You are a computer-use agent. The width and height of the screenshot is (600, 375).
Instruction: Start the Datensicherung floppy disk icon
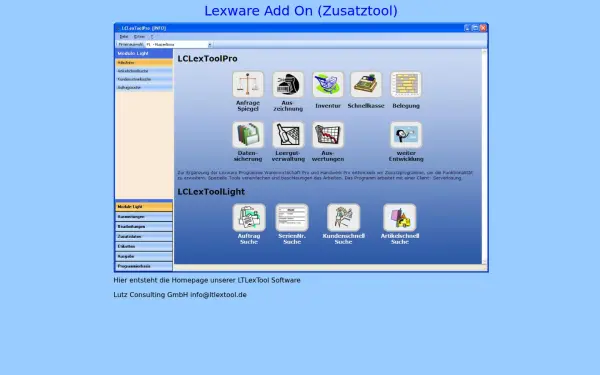pos(248,135)
